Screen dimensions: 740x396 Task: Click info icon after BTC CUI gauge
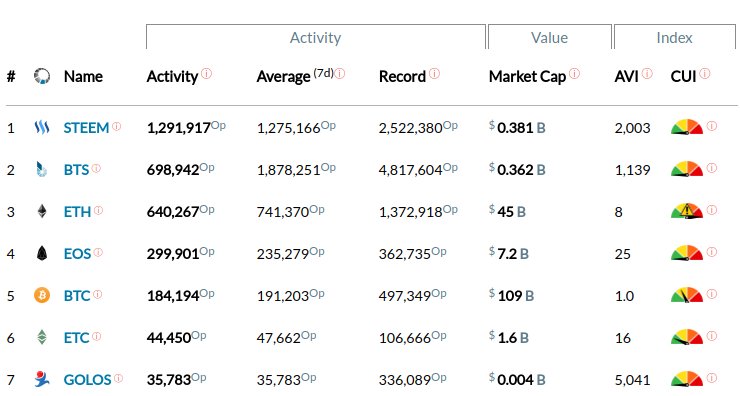pyautogui.click(x=712, y=294)
